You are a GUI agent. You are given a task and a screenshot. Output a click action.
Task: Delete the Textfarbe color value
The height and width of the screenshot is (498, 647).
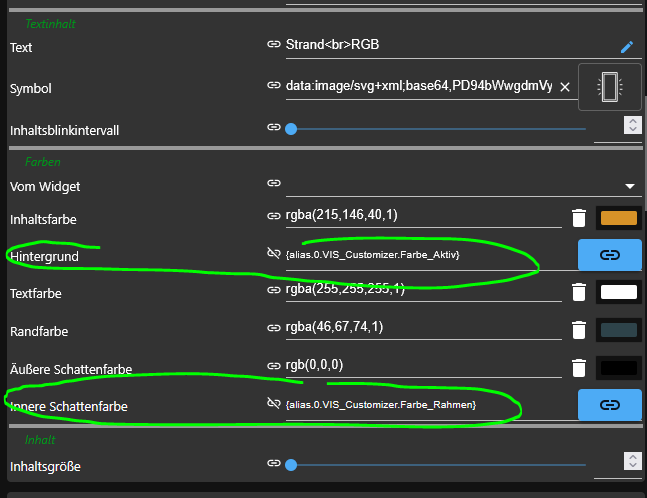(578, 291)
